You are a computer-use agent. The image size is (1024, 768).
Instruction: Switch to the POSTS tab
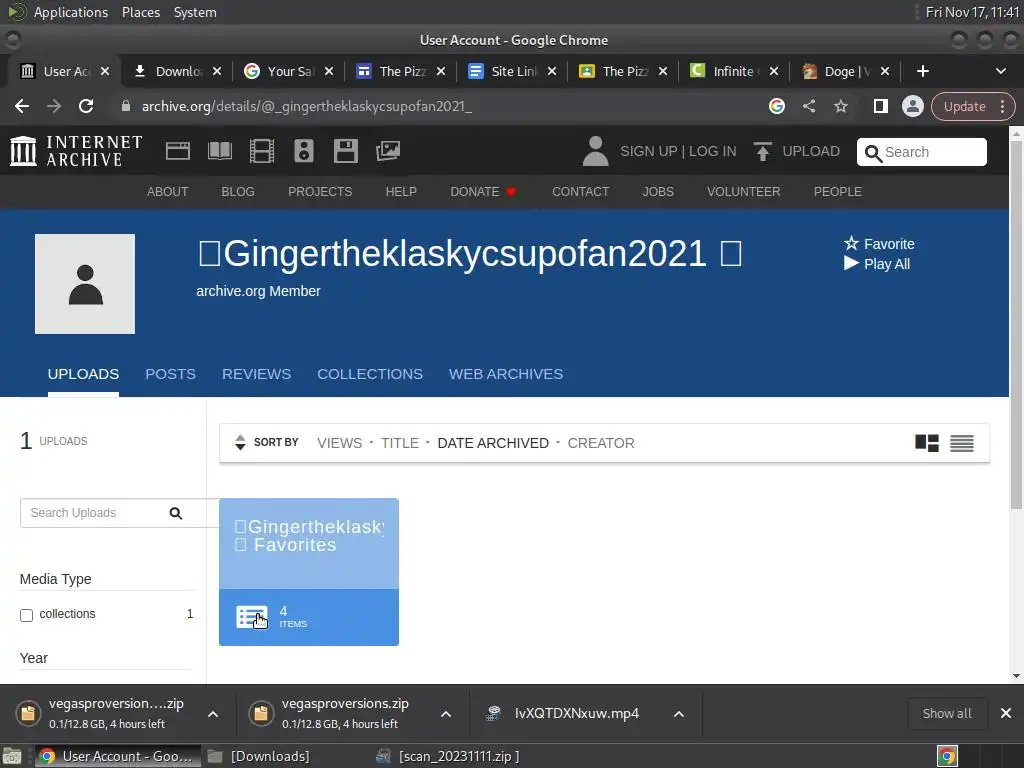point(170,374)
